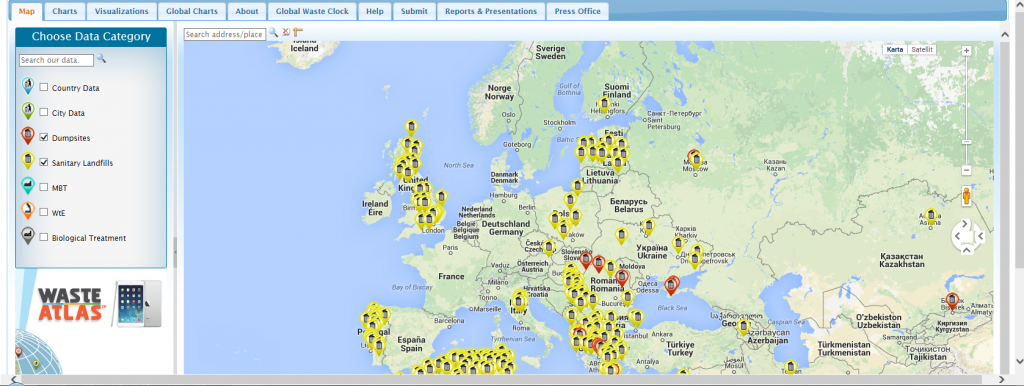
Task: Select the Karta map type button
Action: click(x=895, y=50)
